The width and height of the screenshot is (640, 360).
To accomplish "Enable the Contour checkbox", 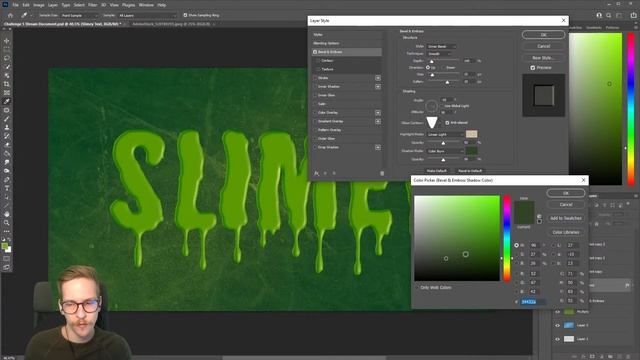I will pyautogui.click(x=318, y=61).
